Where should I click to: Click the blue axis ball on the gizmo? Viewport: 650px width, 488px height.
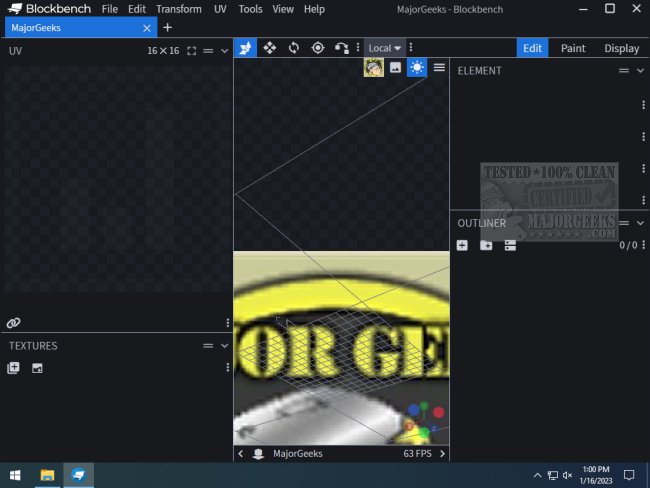[413, 410]
